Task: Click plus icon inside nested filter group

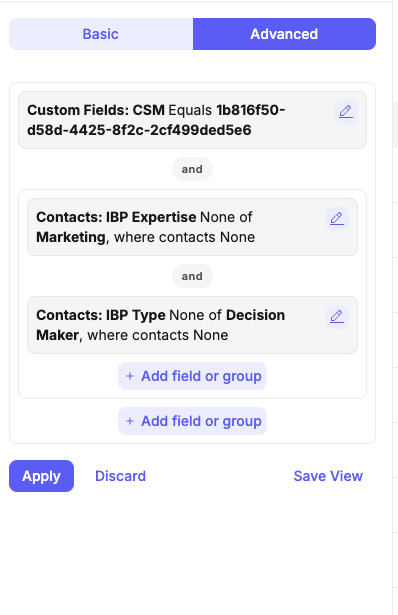Action: tap(130, 376)
